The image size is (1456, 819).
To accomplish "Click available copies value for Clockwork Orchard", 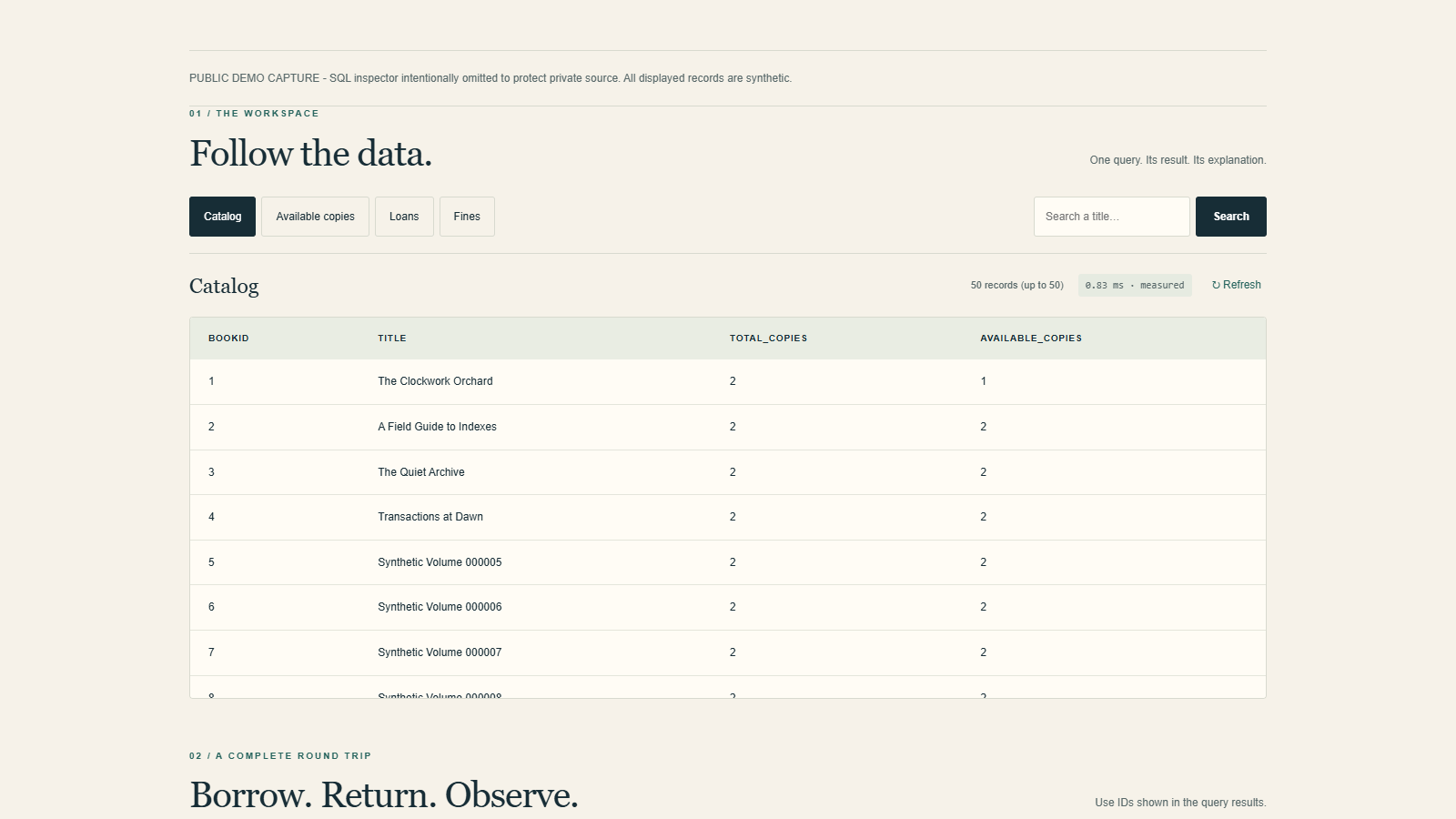I will click(x=983, y=381).
